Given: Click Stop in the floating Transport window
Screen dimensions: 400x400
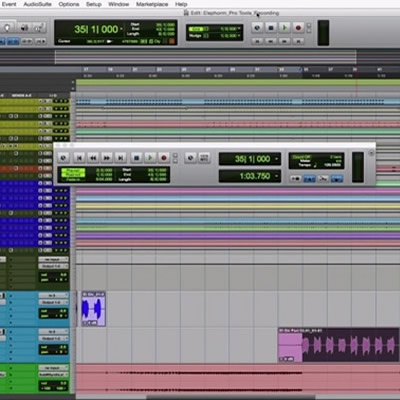Looking at the screenshot, I should (x=136, y=158).
